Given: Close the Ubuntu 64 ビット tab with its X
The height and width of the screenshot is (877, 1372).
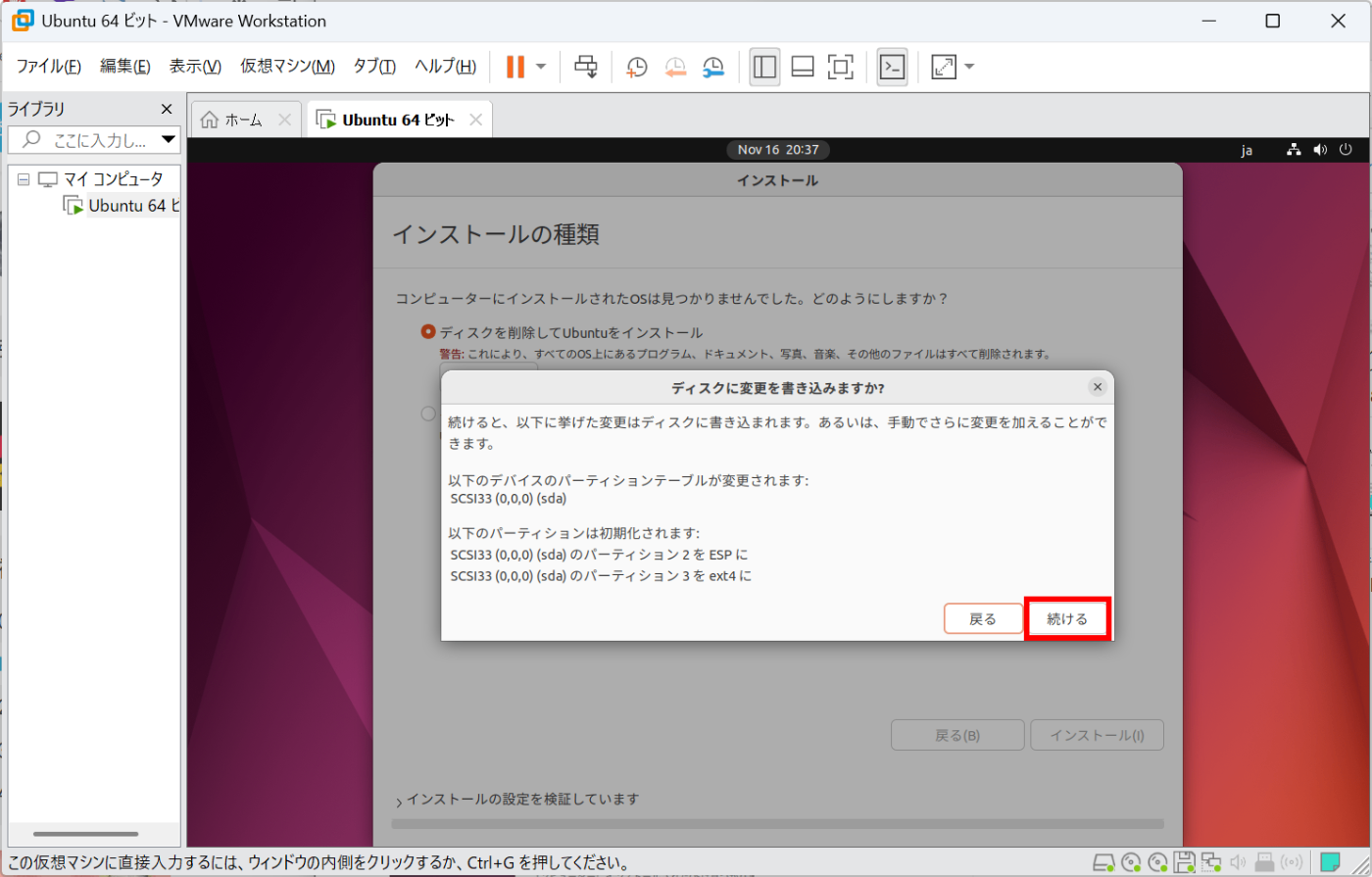Looking at the screenshot, I should click(475, 120).
